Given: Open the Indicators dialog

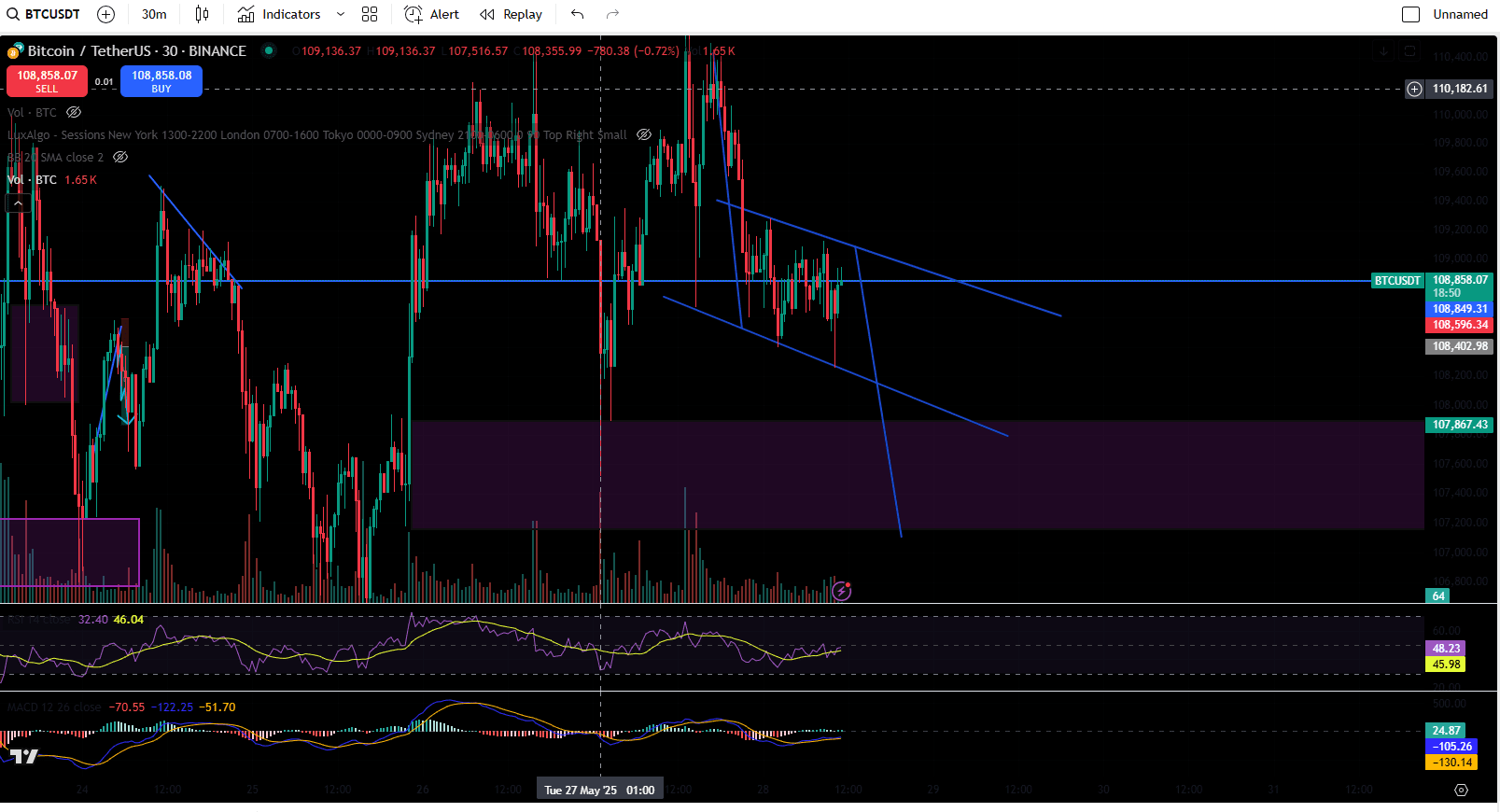Looking at the screenshot, I should click(278, 14).
